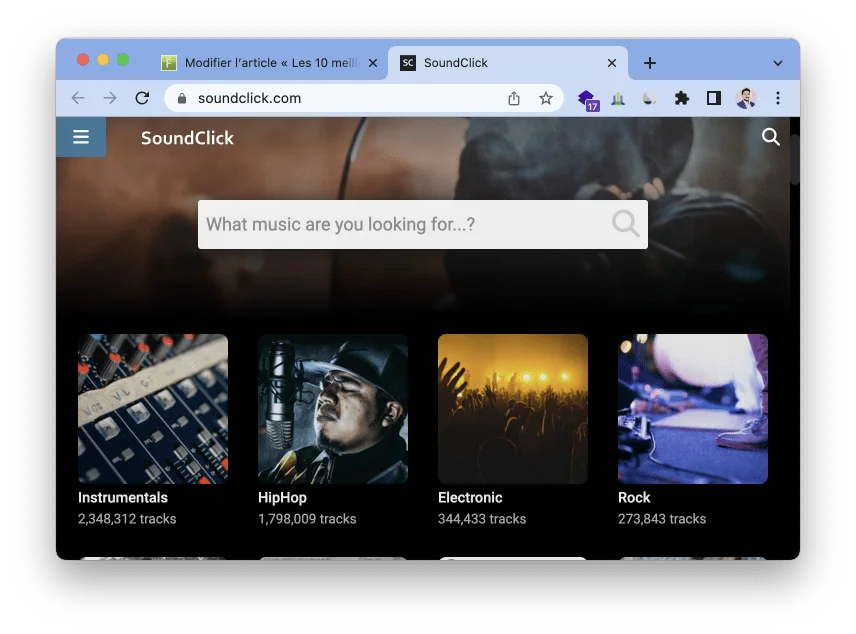Open the HipHop genre thumbnail
This screenshot has height=634, width=856.
[x=333, y=409]
